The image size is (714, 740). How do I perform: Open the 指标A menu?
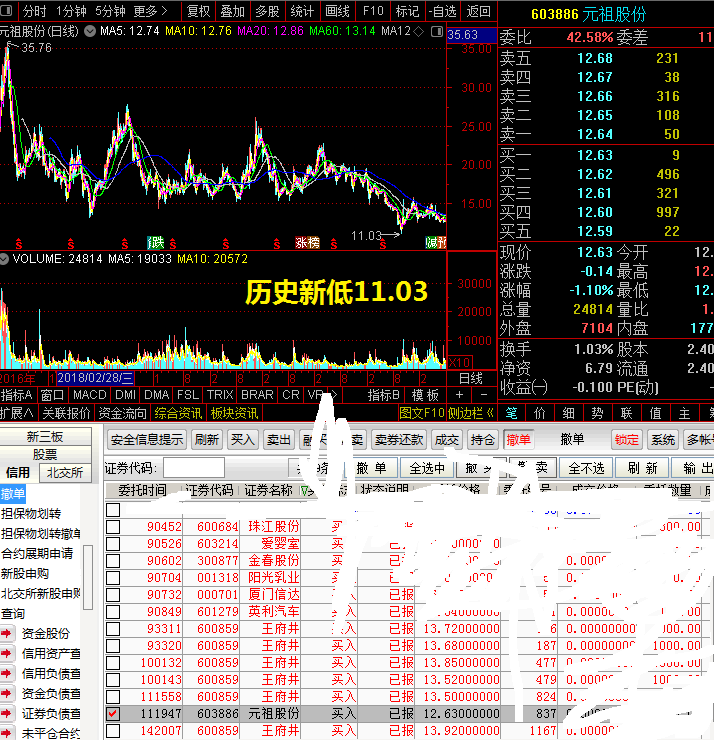click(17, 395)
